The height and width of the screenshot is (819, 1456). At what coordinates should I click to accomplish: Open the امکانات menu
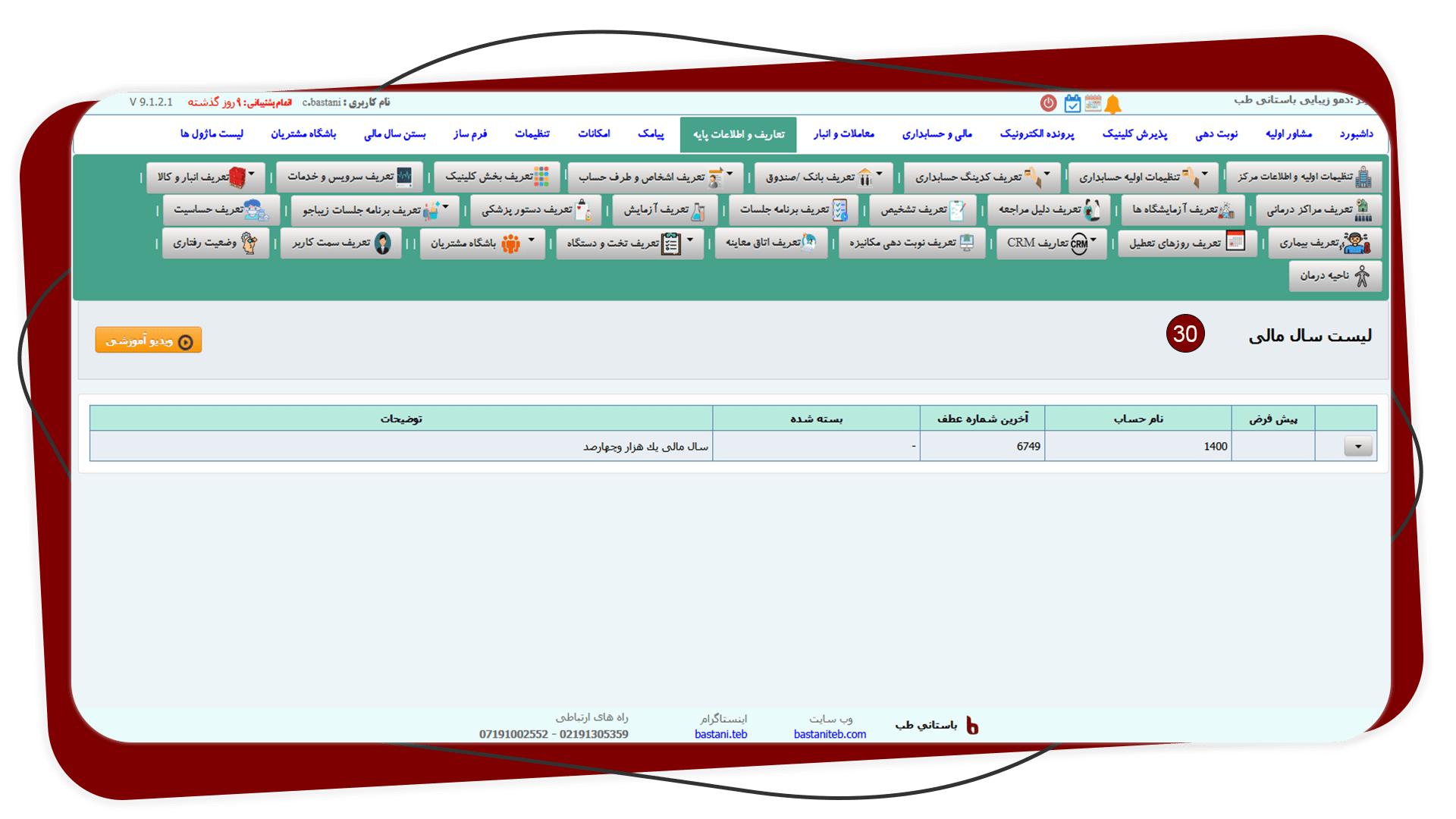tap(594, 133)
